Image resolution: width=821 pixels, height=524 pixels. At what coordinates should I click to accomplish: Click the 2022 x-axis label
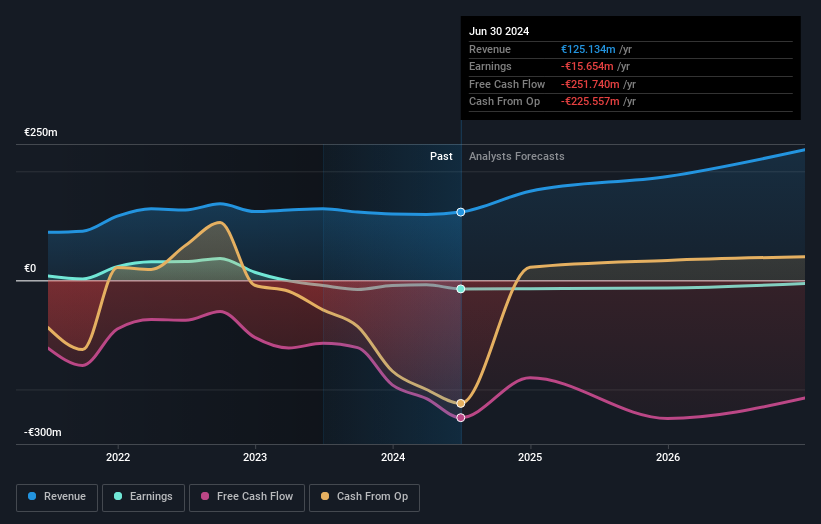click(x=118, y=458)
